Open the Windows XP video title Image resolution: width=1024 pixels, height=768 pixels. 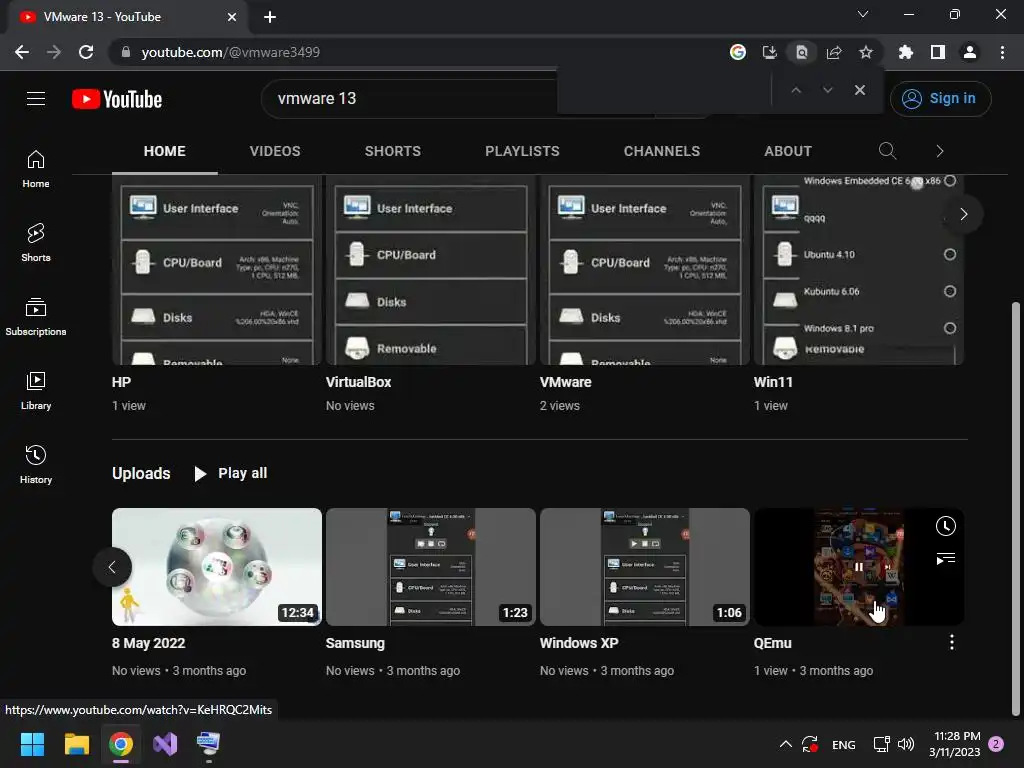click(x=579, y=643)
